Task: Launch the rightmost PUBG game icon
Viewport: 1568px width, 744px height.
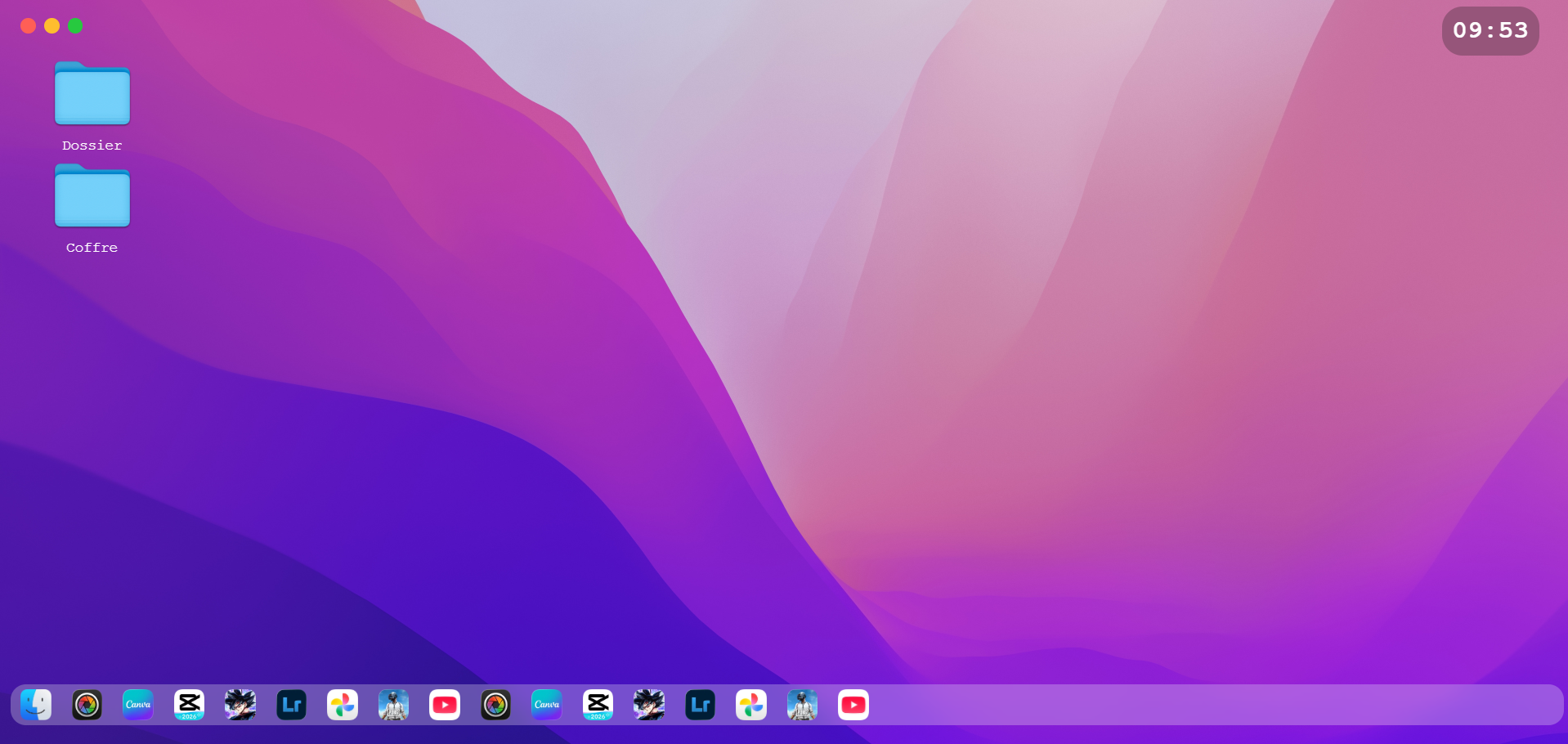Action: (802, 705)
